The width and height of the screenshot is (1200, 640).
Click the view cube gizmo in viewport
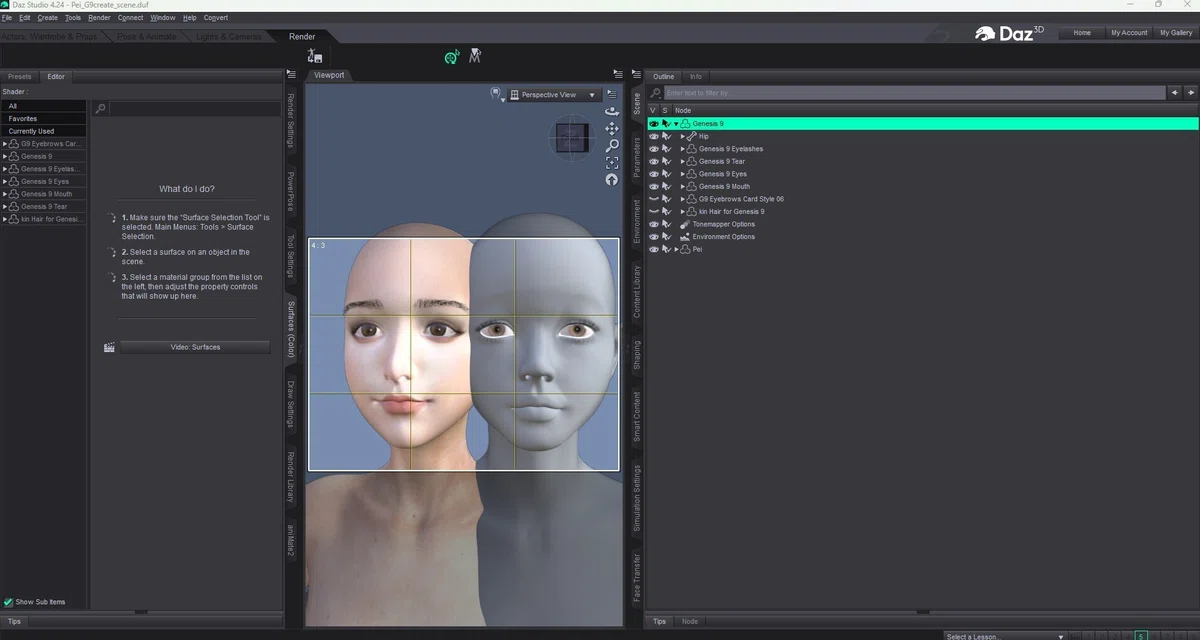574,137
